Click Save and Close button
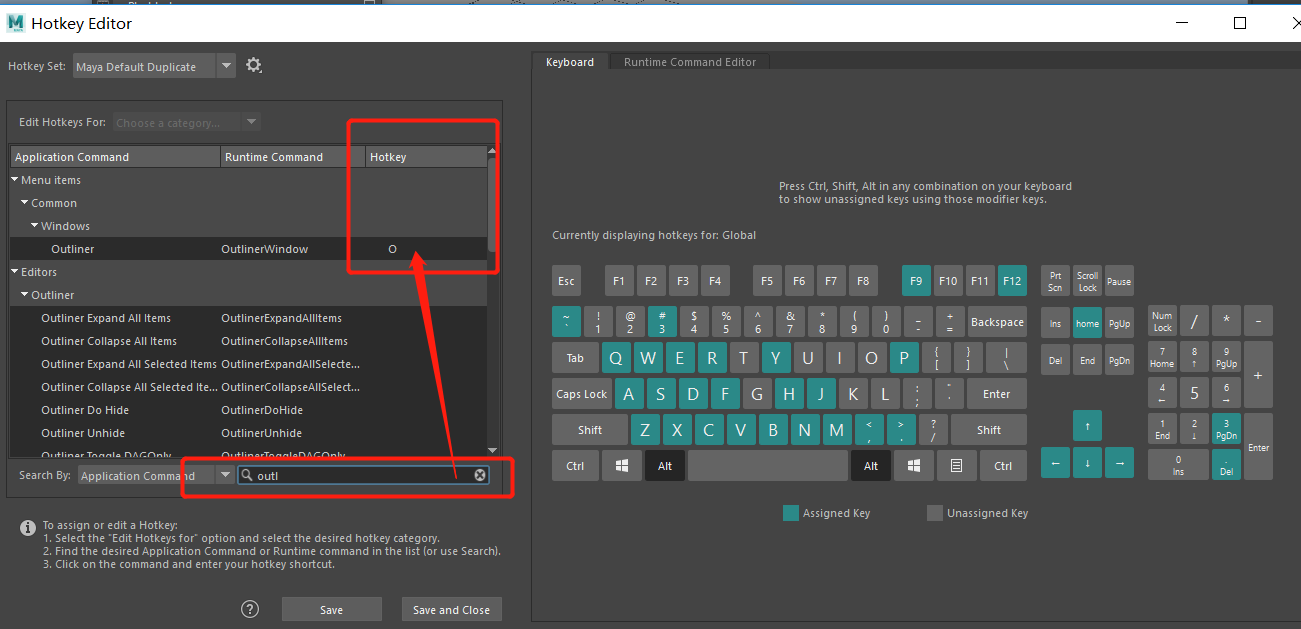The width and height of the screenshot is (1301, 629). [x=451, y=609]
